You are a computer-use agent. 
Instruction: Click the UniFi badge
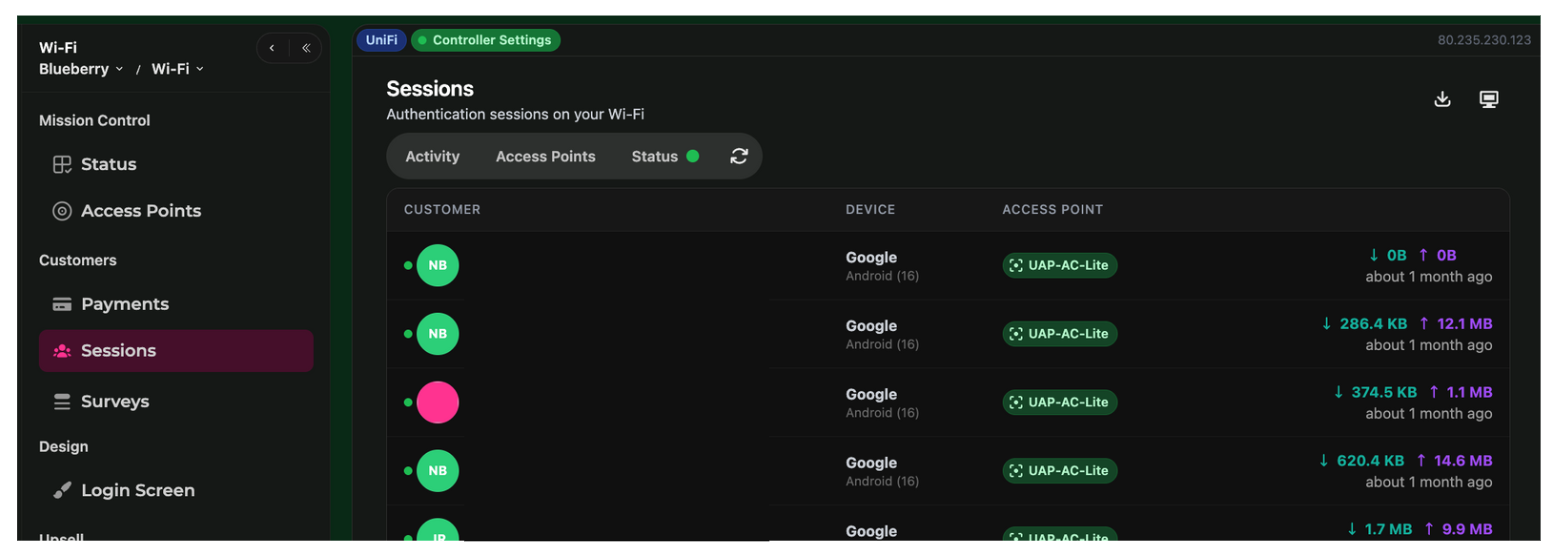point(381,40)
